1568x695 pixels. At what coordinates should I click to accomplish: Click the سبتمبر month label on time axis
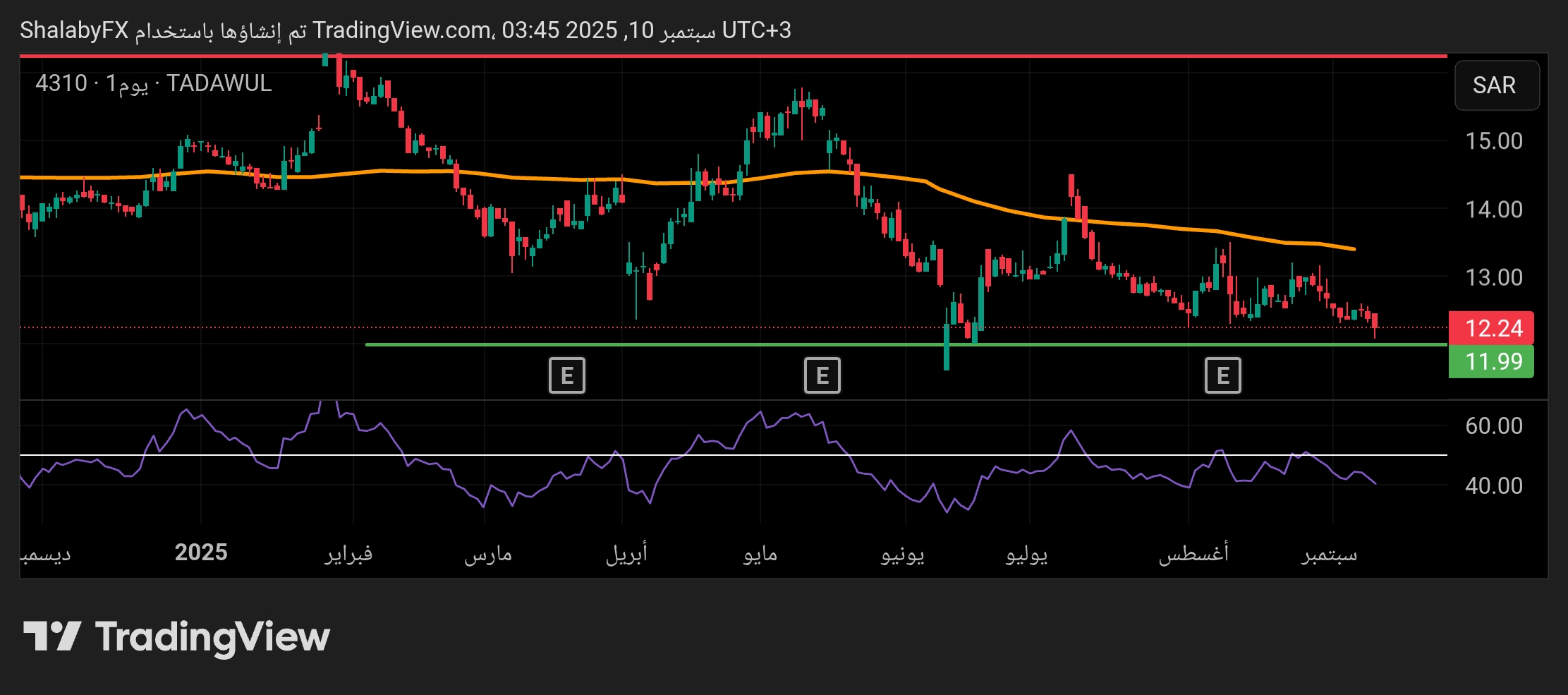(x=1329, y=554)
